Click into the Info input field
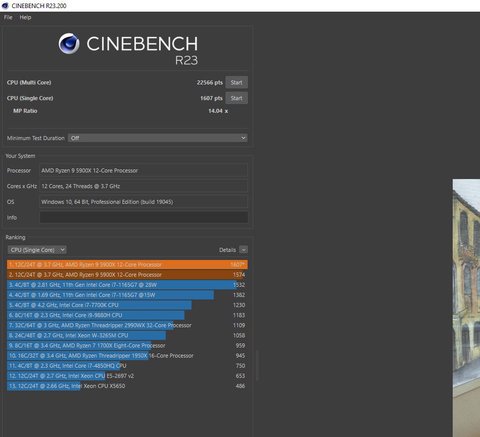The width and height of the screenshot is (480, 437). pyautogui.click(x=144, y=217)
